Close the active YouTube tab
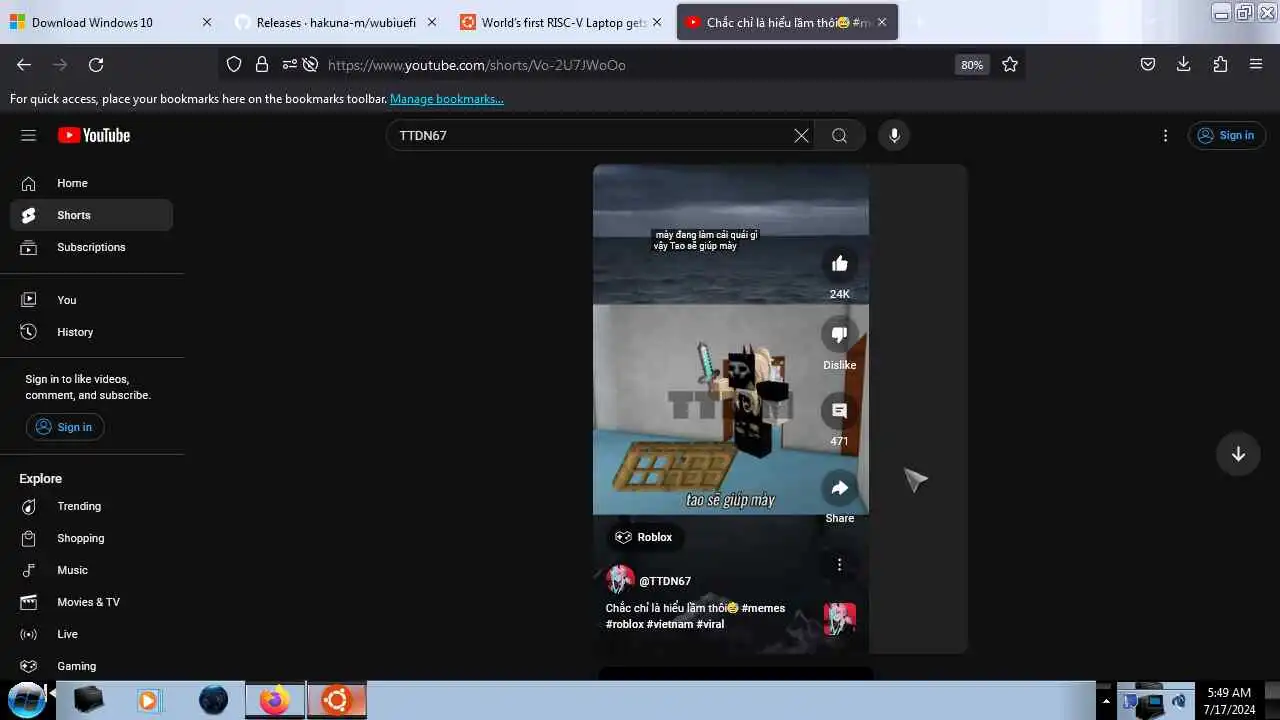Screen dimensions: 1280x720 click(882, 22)
